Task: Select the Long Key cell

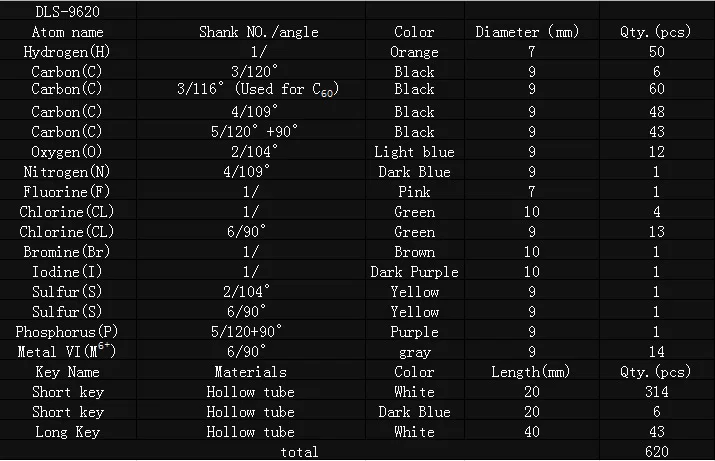Action: 68,432
